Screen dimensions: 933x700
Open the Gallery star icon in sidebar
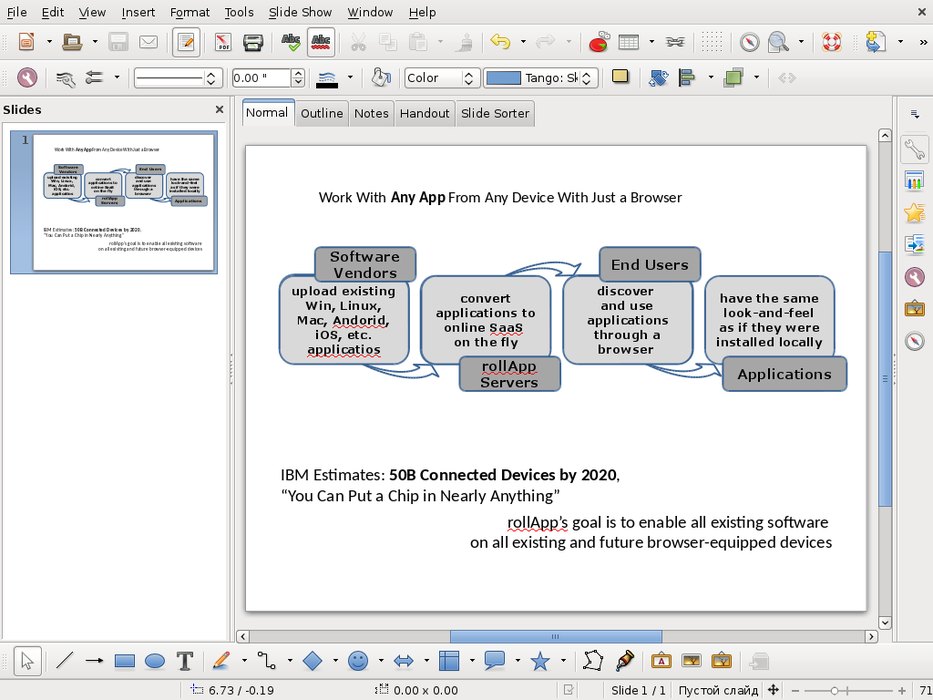pyautogui.click(x=913, y=213)
